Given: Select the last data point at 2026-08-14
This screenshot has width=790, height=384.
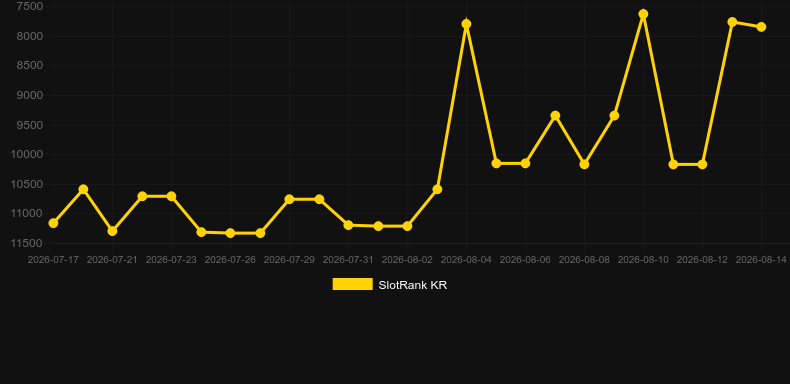Looking at the screenshot, I should (x=761, y=27).
